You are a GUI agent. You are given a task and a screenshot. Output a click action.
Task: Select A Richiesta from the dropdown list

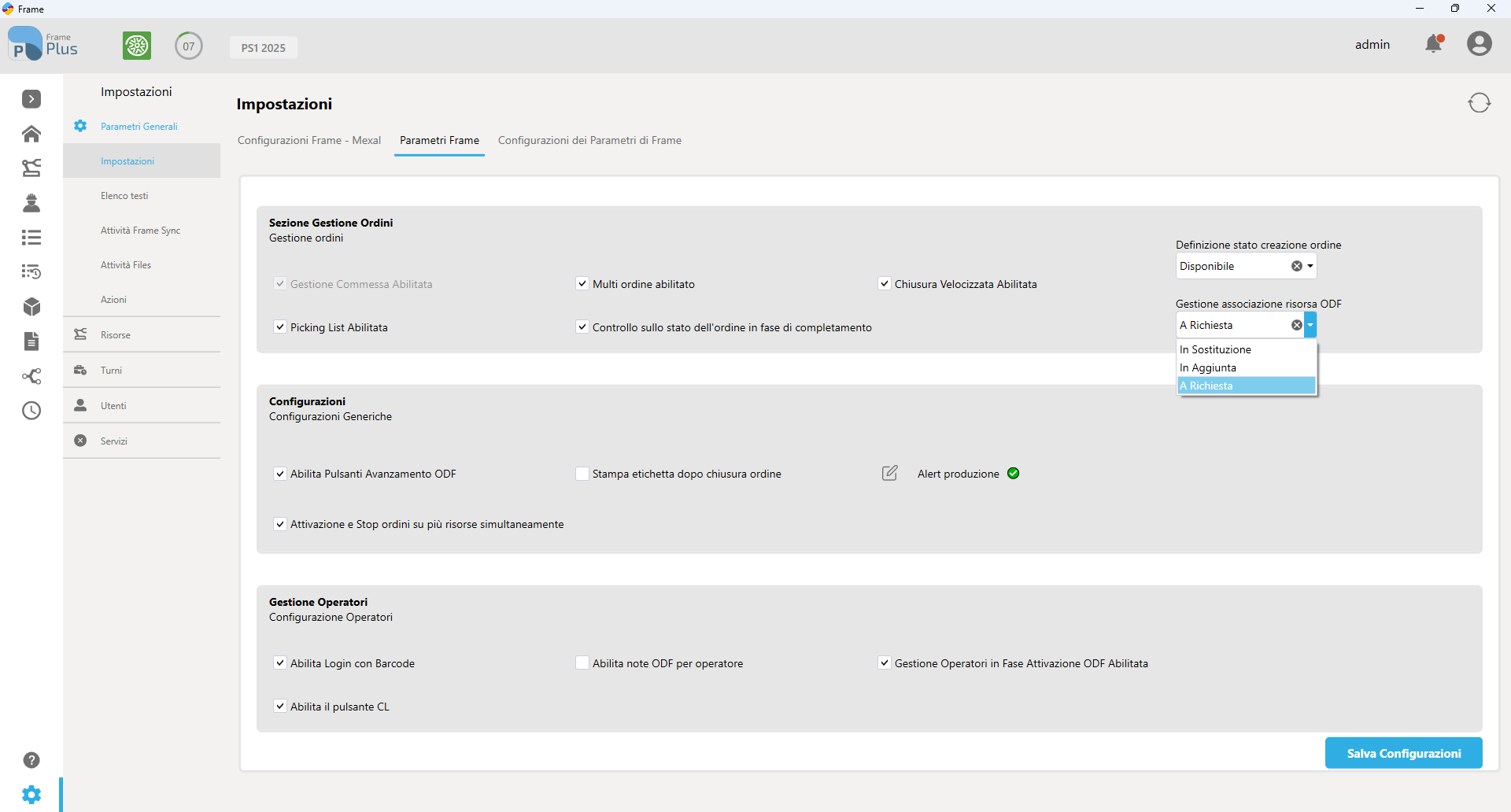click(x=1247, y=386)
